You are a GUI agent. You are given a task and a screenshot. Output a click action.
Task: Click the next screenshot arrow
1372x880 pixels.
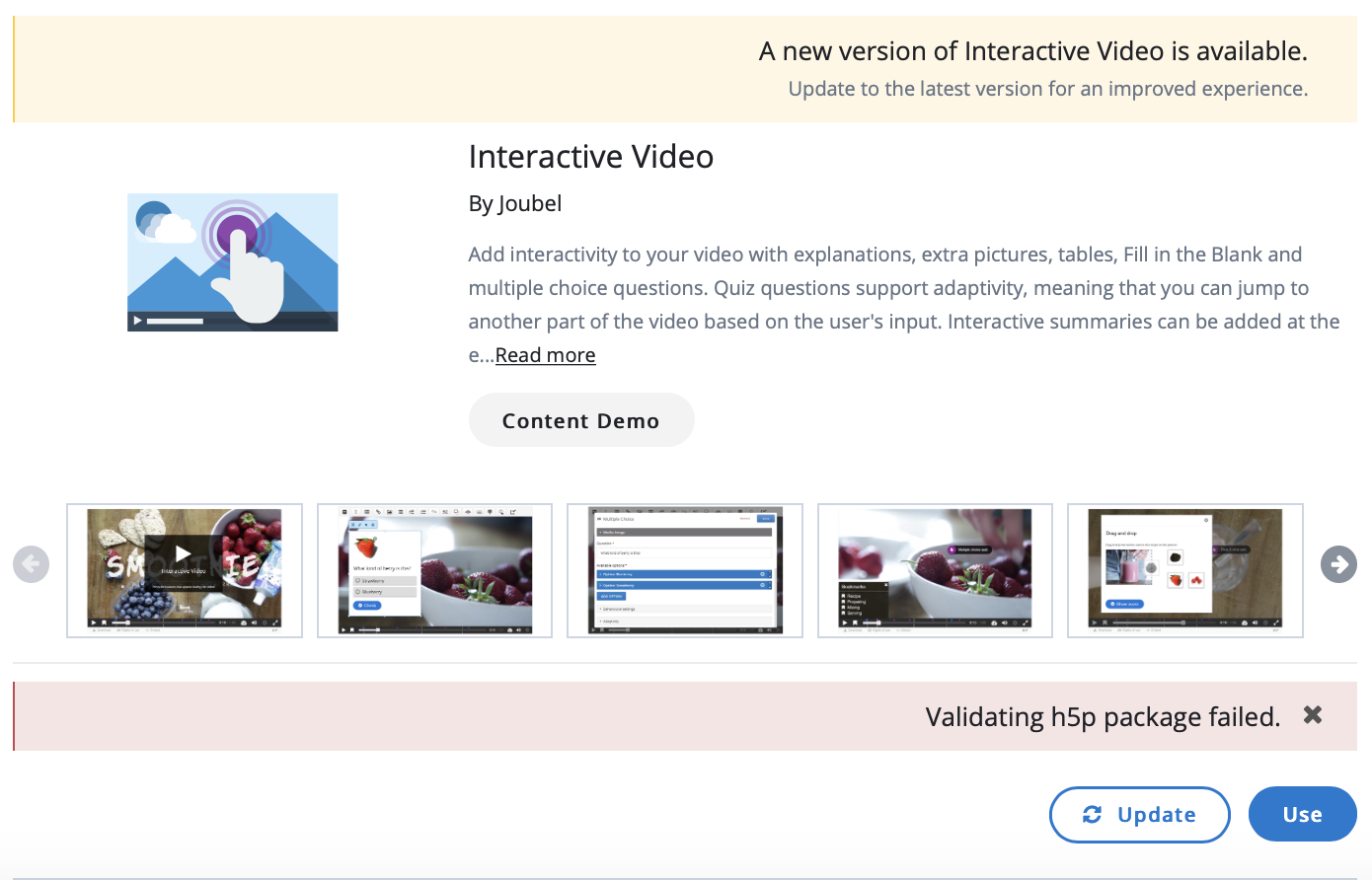pyautogui.click(x=1338, y=564)
